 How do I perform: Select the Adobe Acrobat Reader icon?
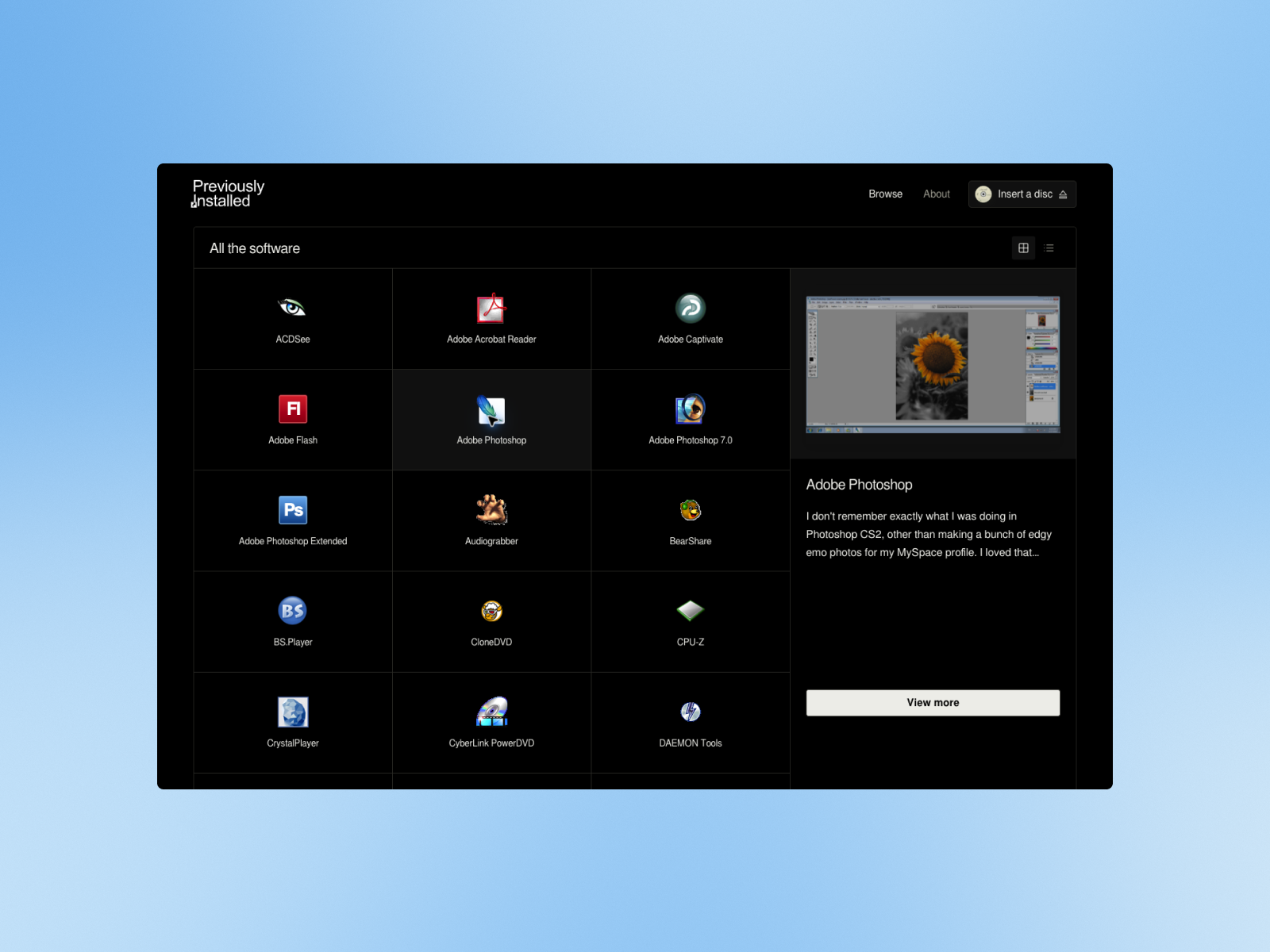(x=491, y=309)
